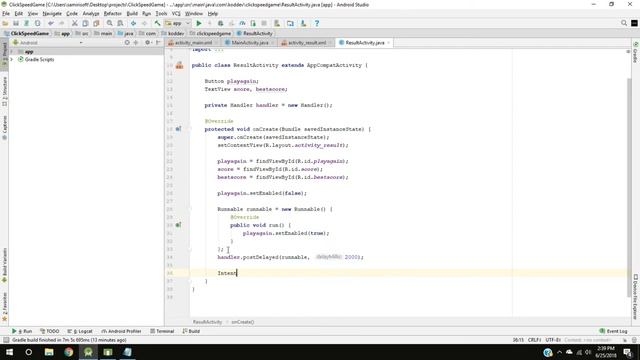Click the Help question mark icon
This screenshot has height=360, width=640.
(x=317, y=23)
